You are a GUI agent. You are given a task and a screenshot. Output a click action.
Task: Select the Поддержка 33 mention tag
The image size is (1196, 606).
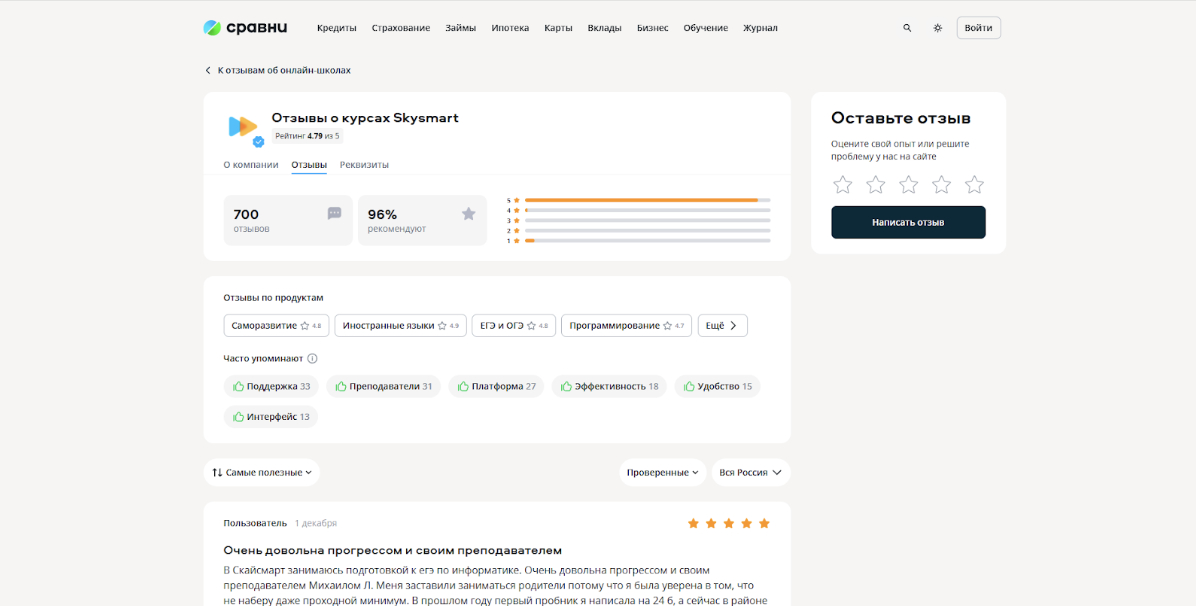click(x=272, y=386)
